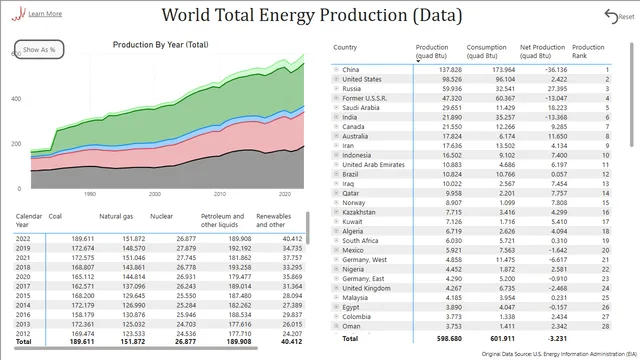640x360 pixels.
Task: Select the 2017 year row
Action: click(x=159, y=286)
